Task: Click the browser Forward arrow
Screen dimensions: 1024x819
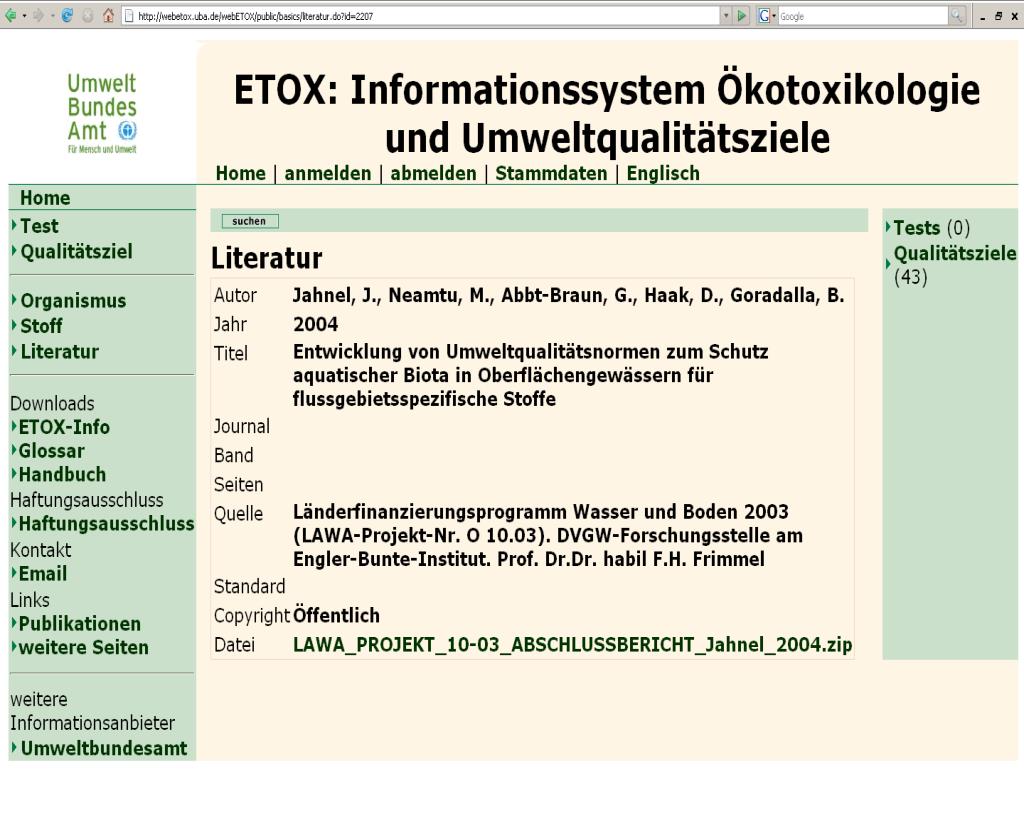Action: [x=39, y=16]
